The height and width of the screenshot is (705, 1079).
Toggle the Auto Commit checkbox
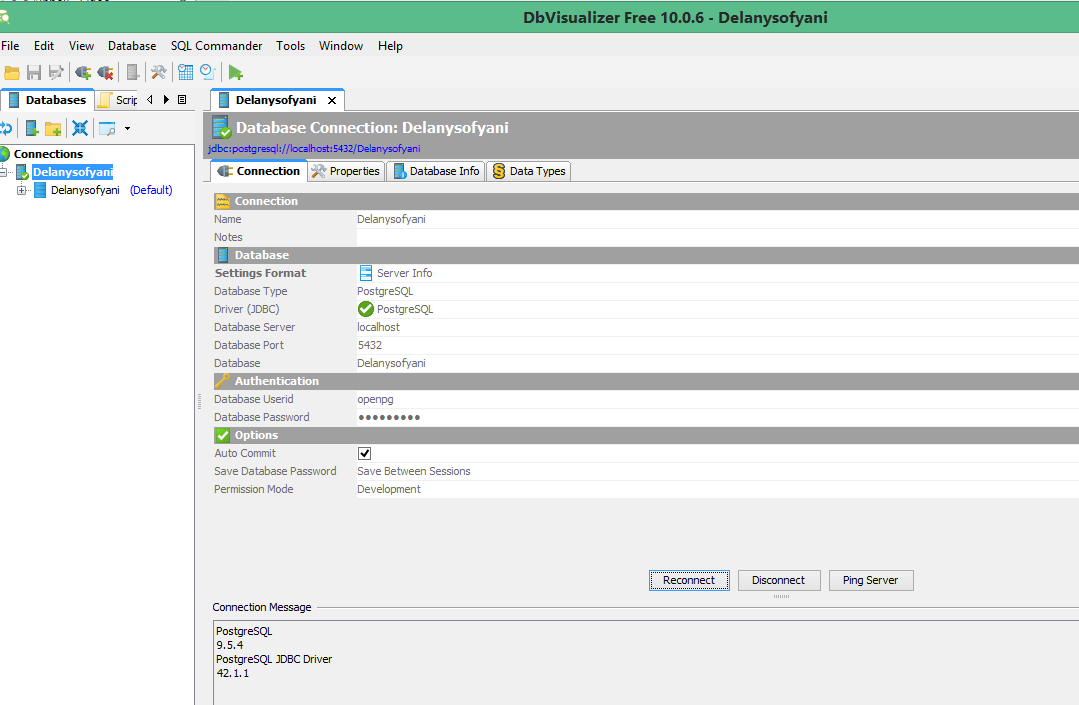coord(365,453)
